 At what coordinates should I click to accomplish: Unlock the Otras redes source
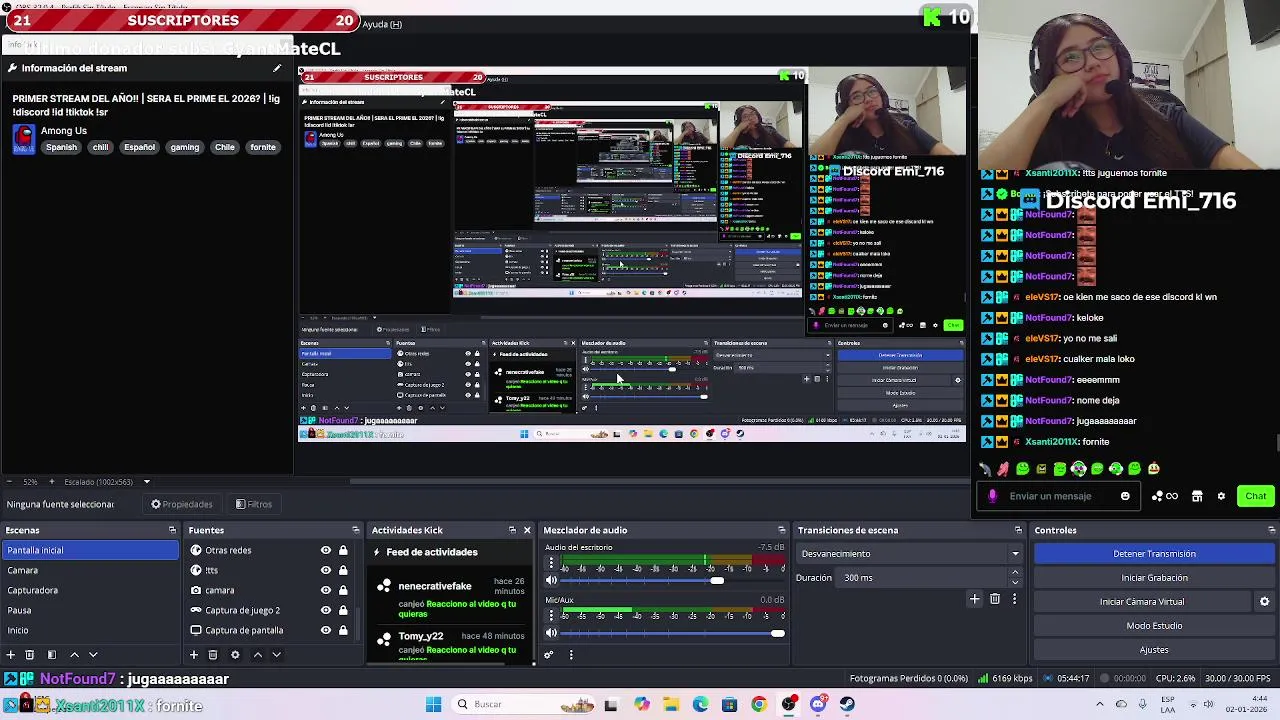343,550
